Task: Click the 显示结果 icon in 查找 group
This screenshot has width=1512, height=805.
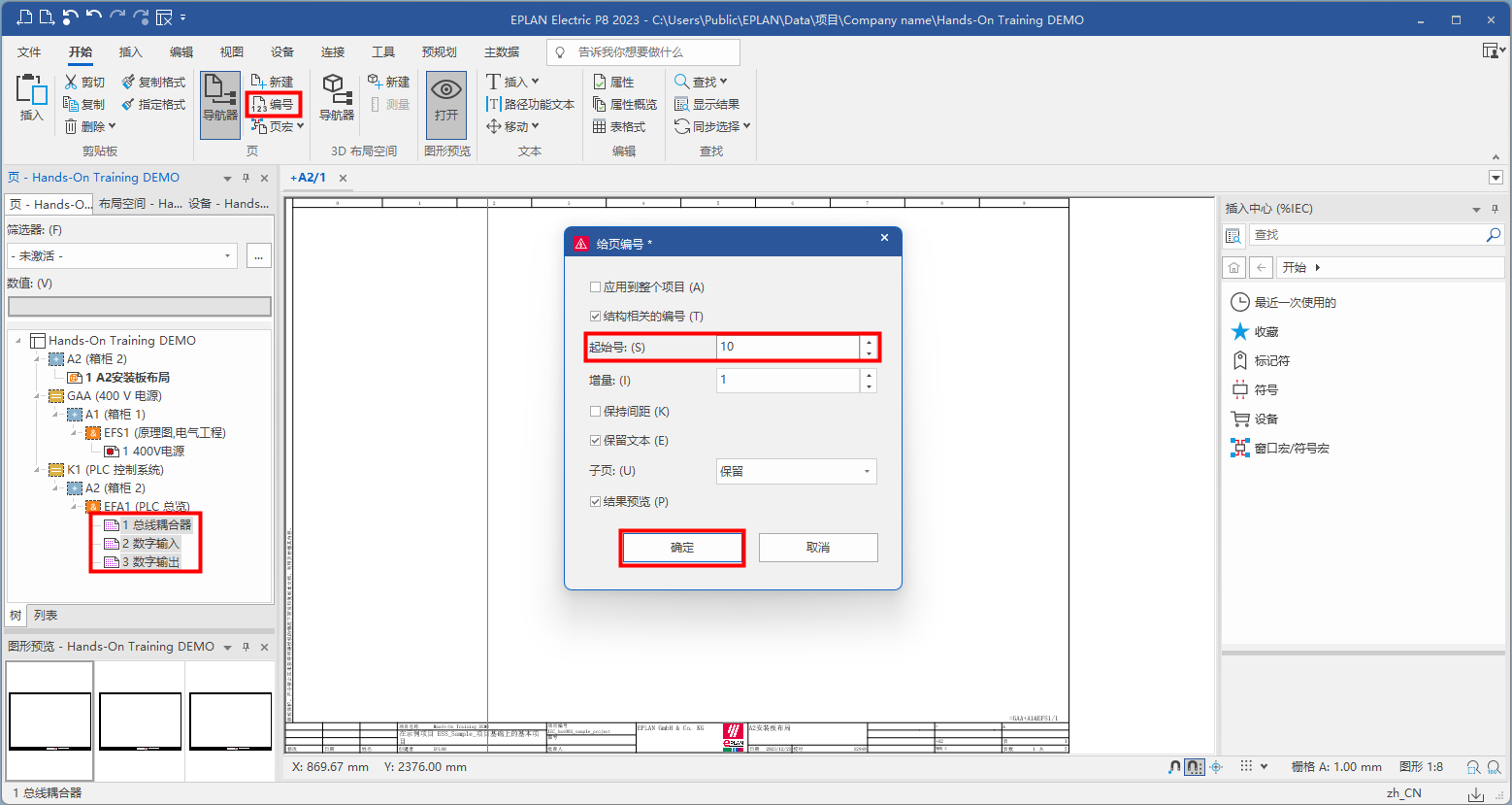Action: pos(682,104)
